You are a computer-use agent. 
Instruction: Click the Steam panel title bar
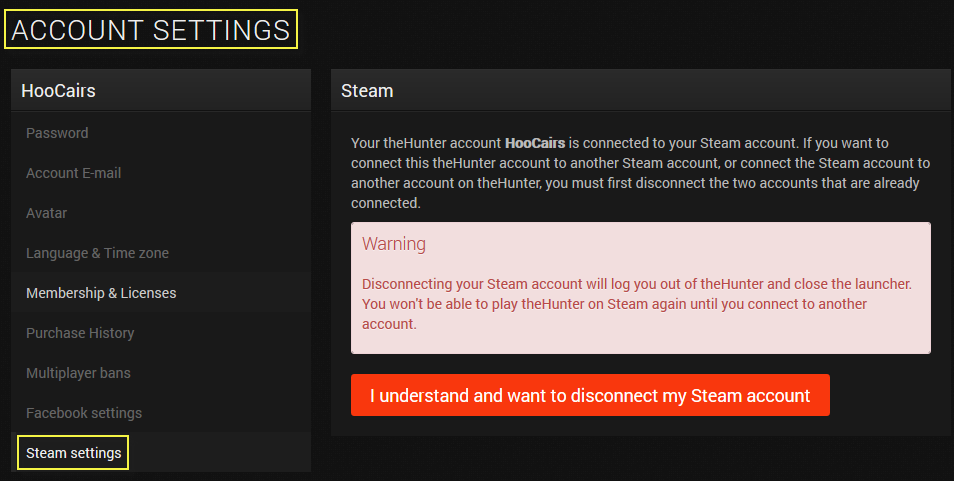[x=640, y=91]
